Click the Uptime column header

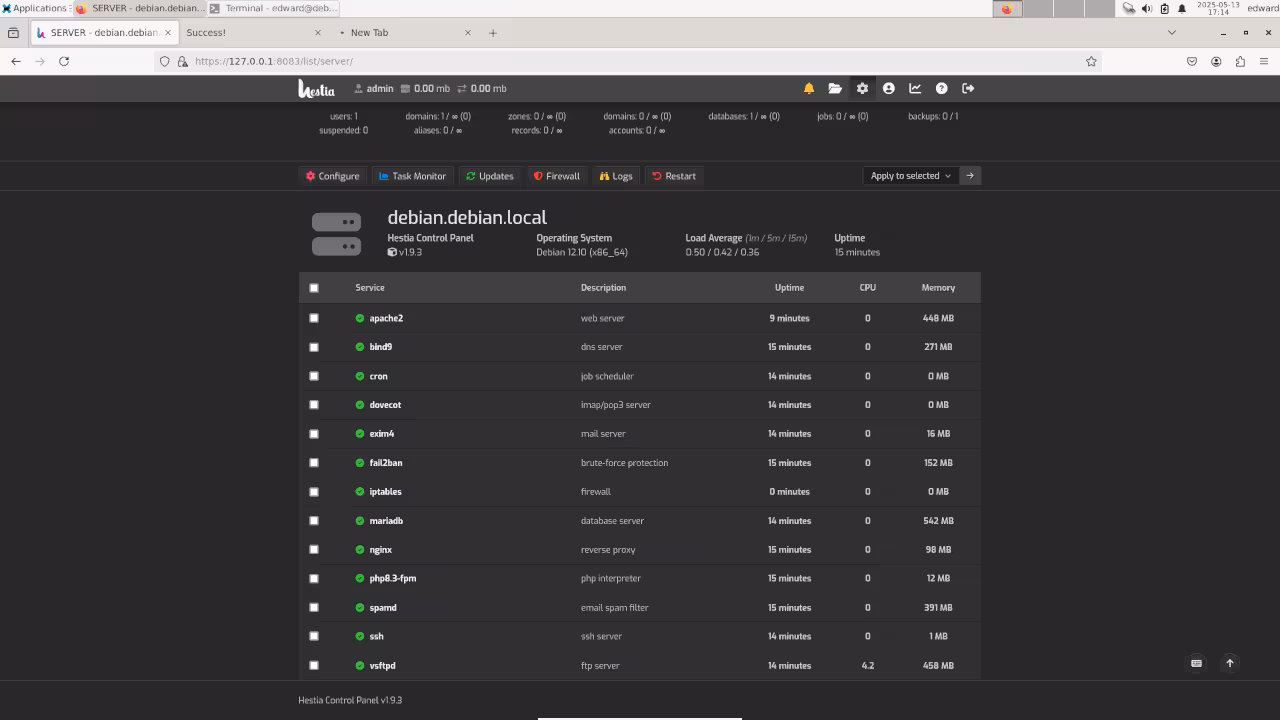[789, 288]
